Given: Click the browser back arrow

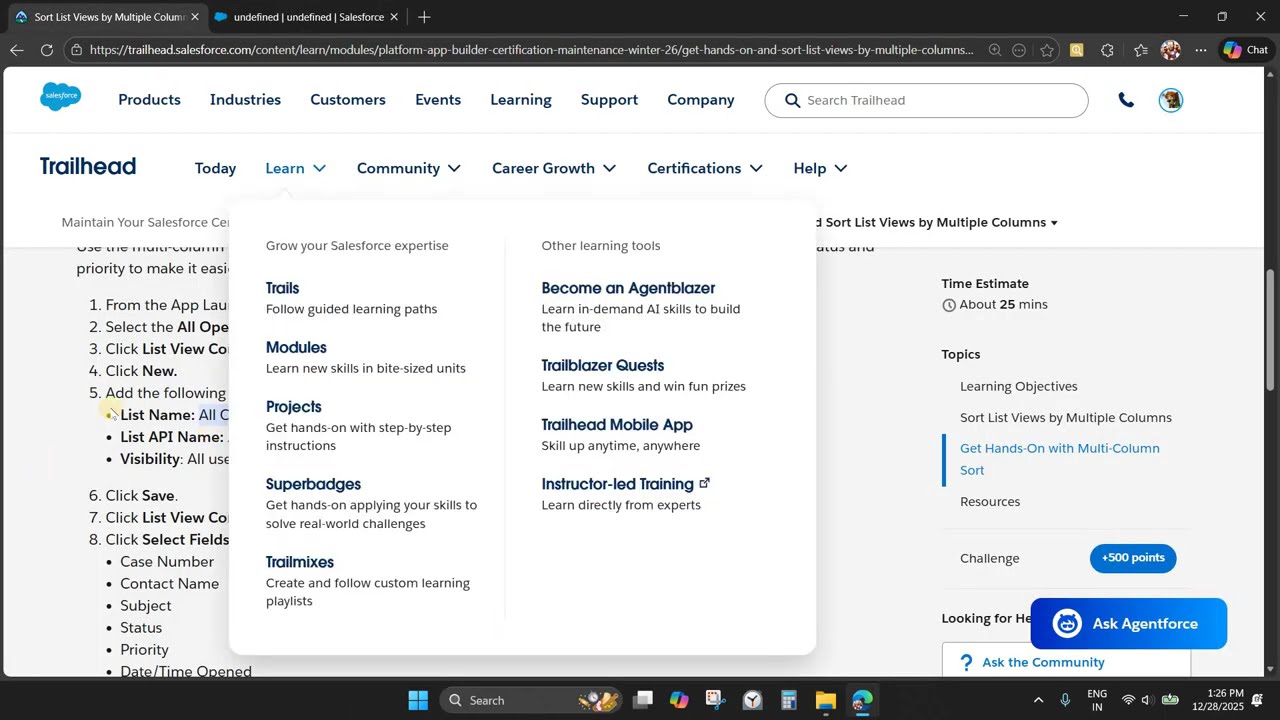Looking at the screenshot, I should 16,49.
